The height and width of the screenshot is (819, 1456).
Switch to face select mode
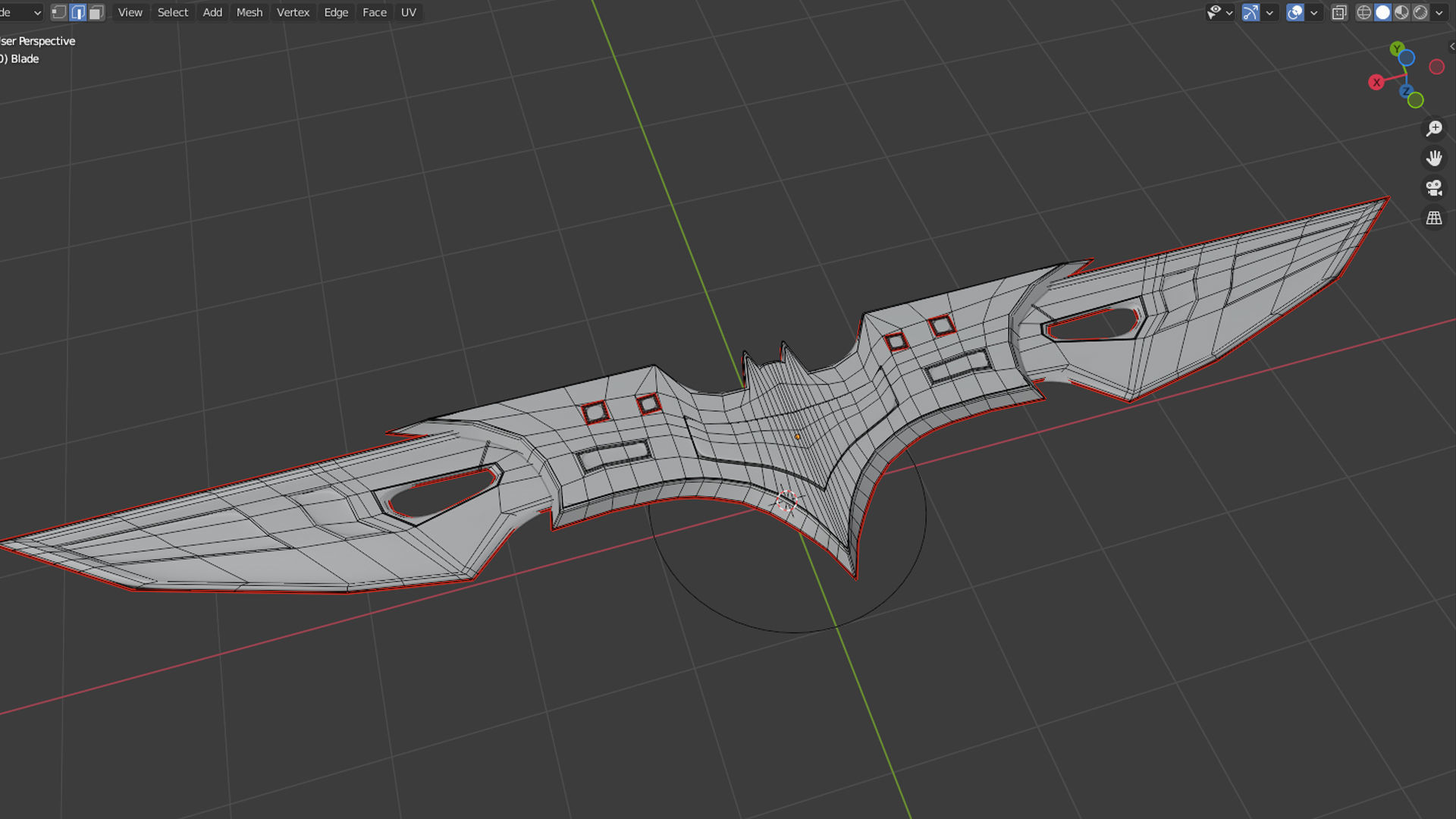[x=96, y=12]
